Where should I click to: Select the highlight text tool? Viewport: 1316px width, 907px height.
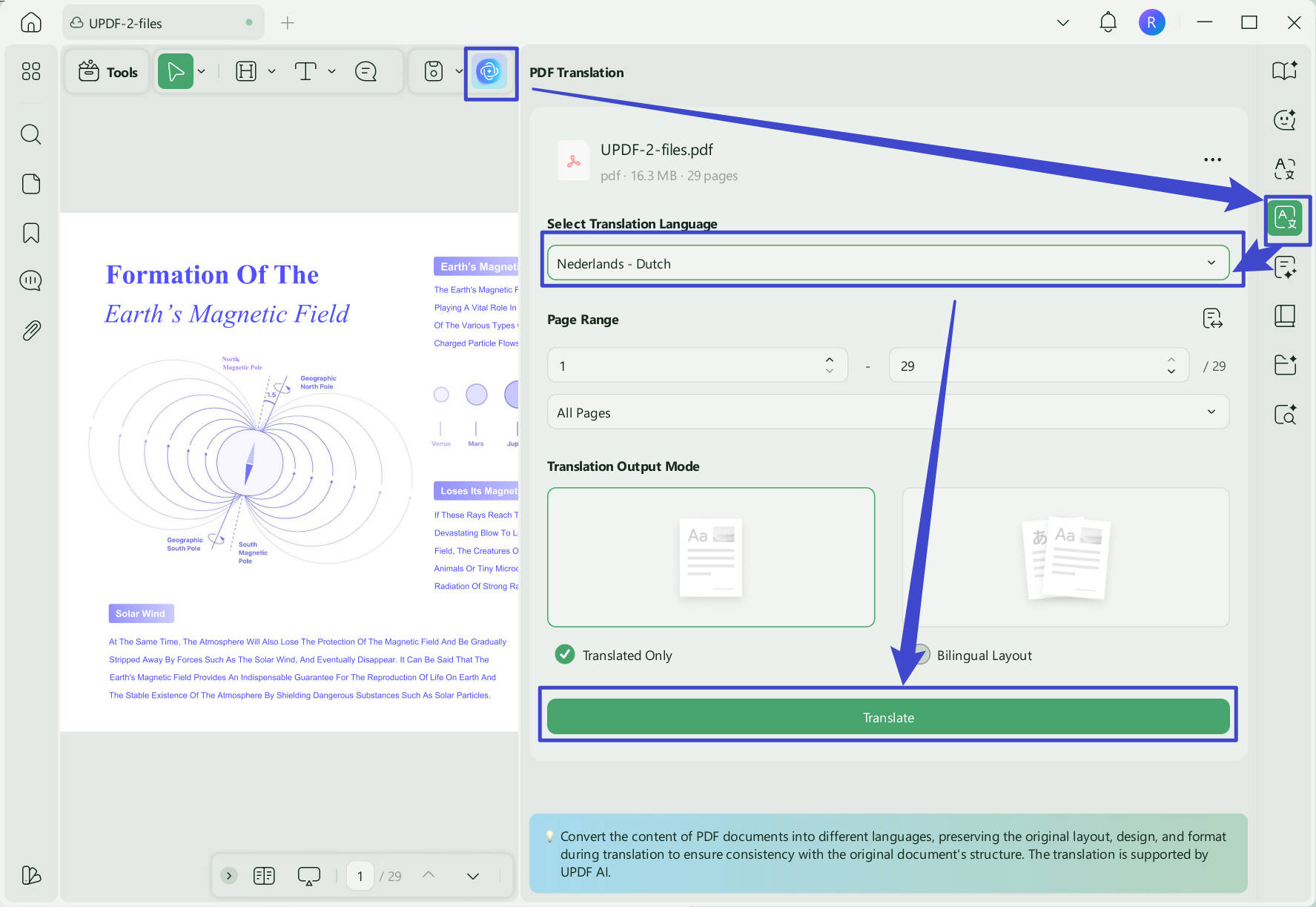(246, 71)
